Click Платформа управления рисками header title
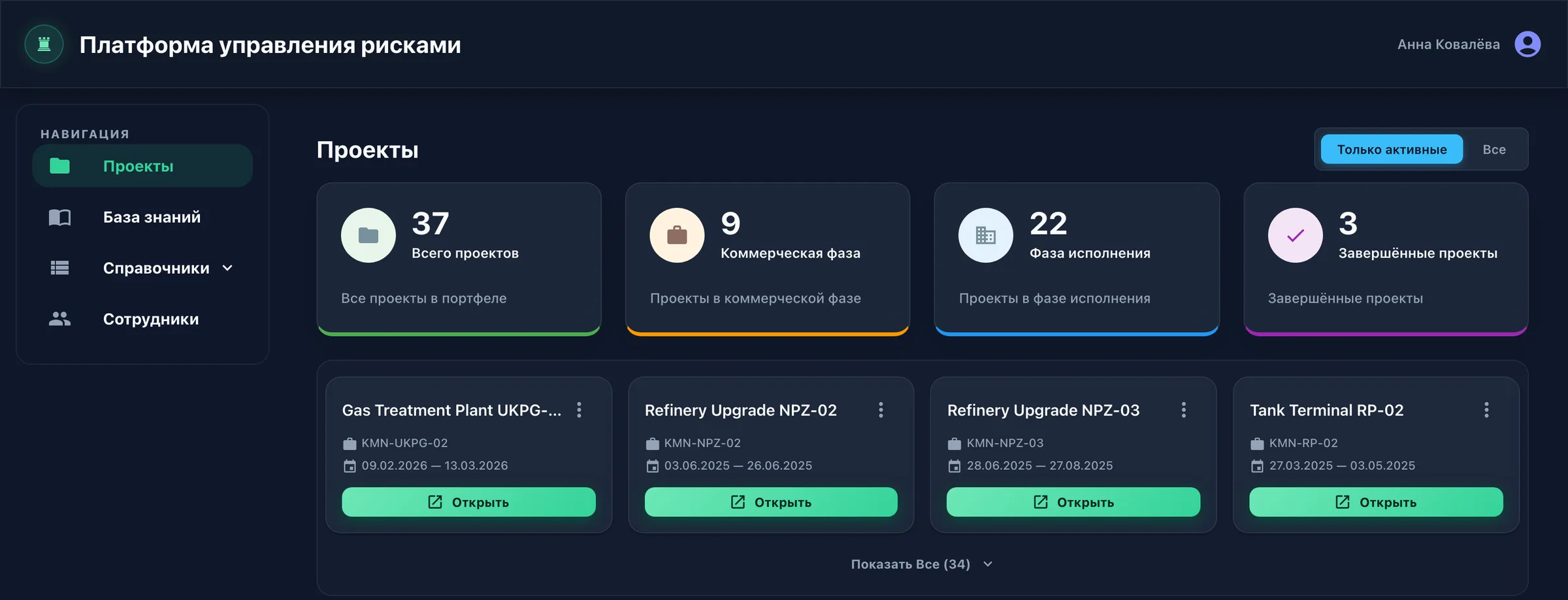 click(270, 44)
